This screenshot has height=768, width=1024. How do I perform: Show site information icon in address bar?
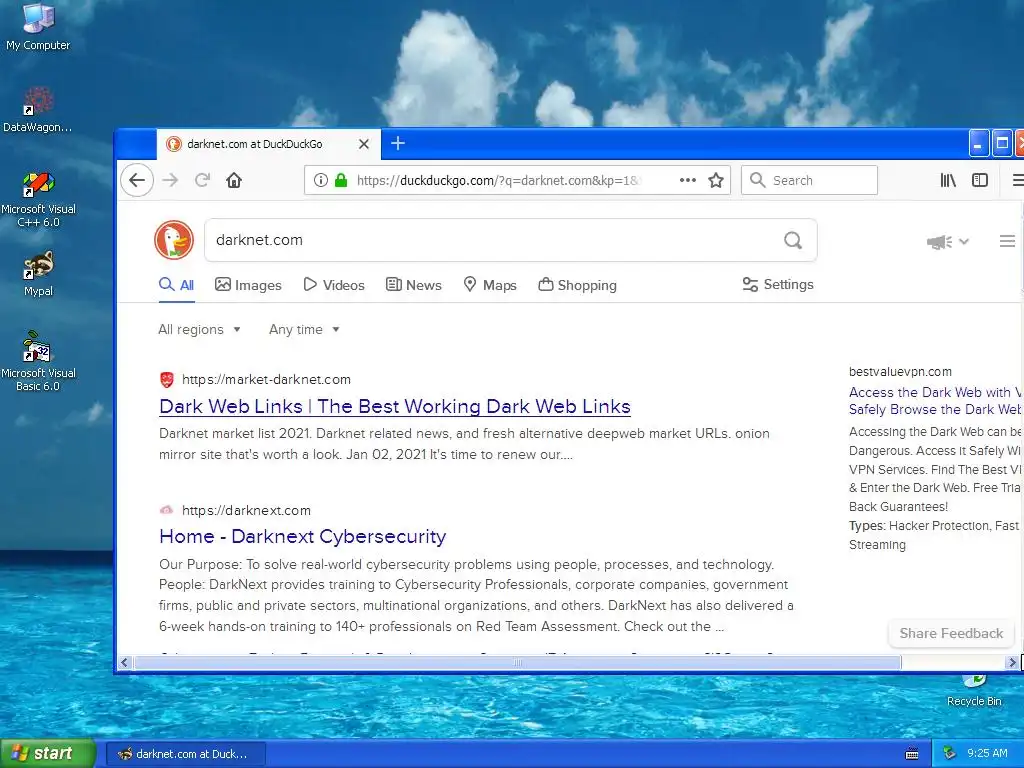pyautogui.click(x=320, y=180)
